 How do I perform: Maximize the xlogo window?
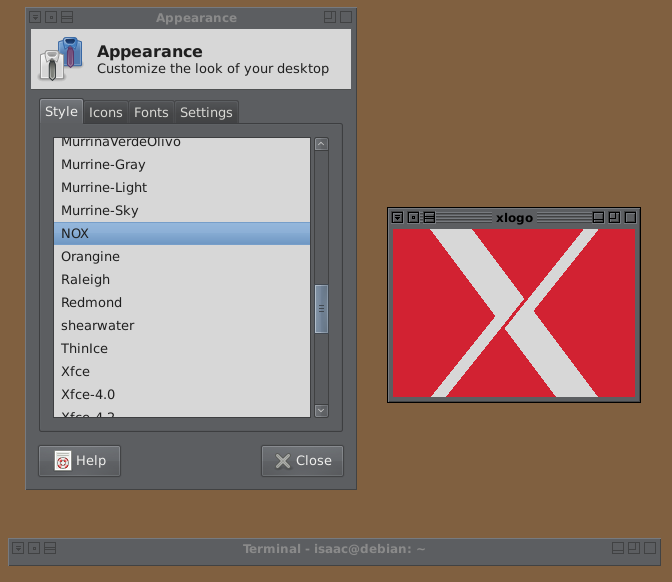(x=614, y=218)
